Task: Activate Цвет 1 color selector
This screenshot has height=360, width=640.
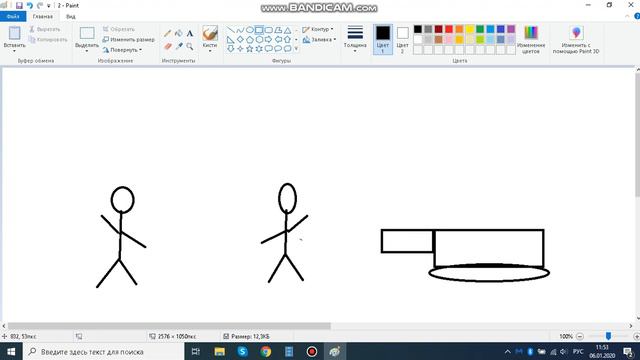Action: 383,39
